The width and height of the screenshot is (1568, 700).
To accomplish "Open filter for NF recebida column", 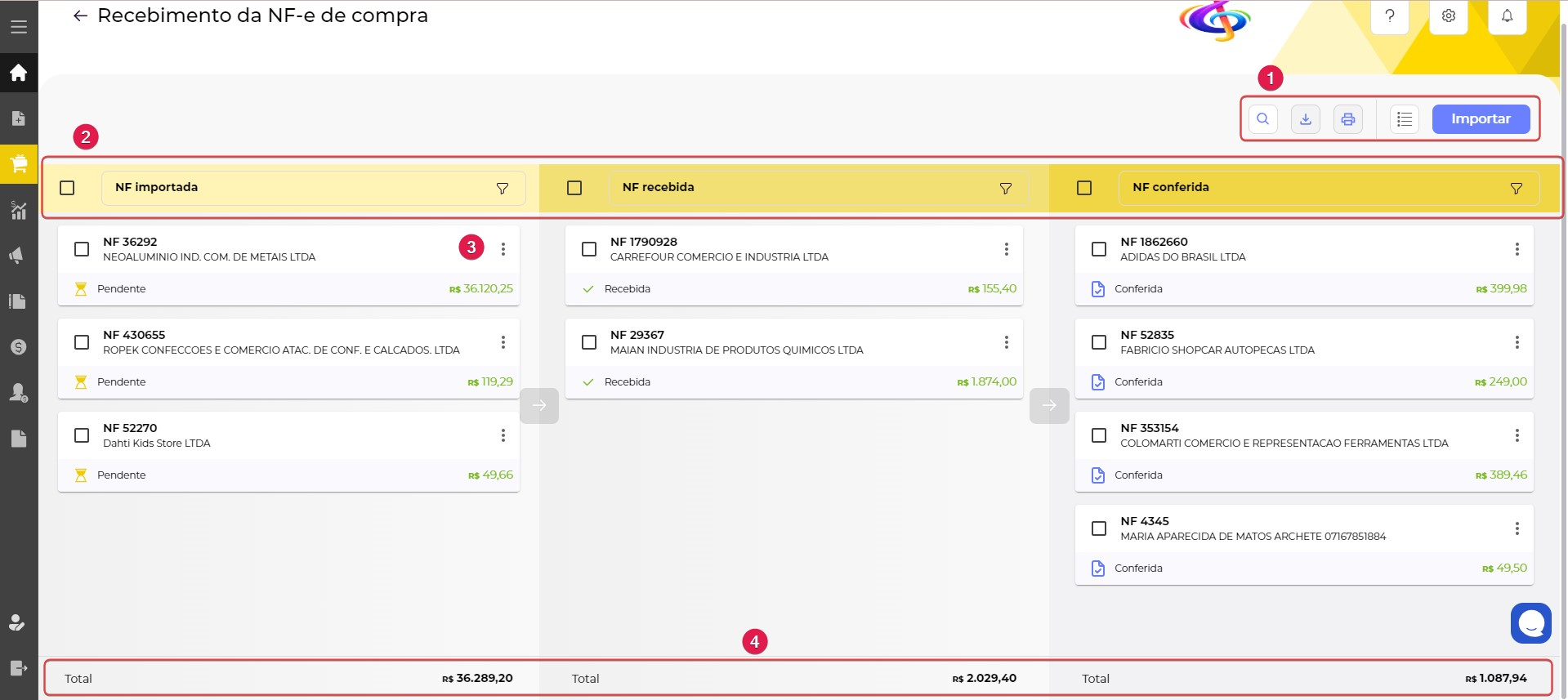I will point(1006,188).
